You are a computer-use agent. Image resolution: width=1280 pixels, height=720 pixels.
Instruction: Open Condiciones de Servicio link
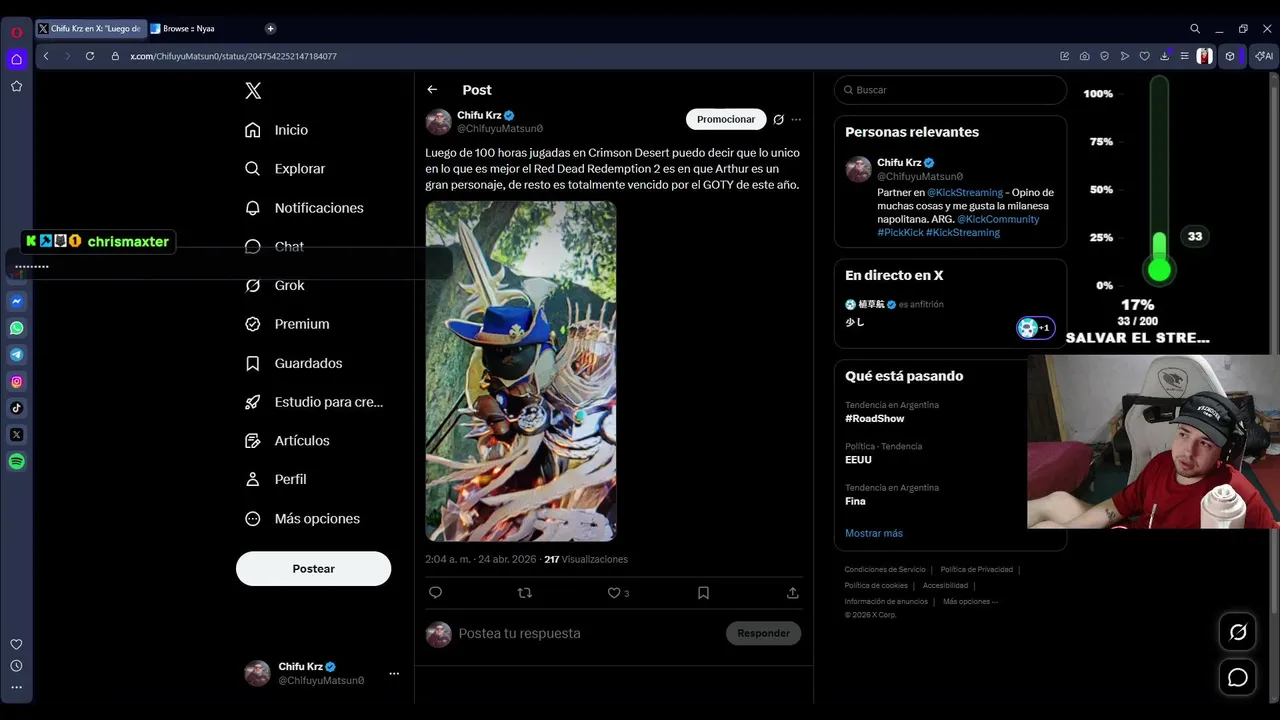coord(885,570)
